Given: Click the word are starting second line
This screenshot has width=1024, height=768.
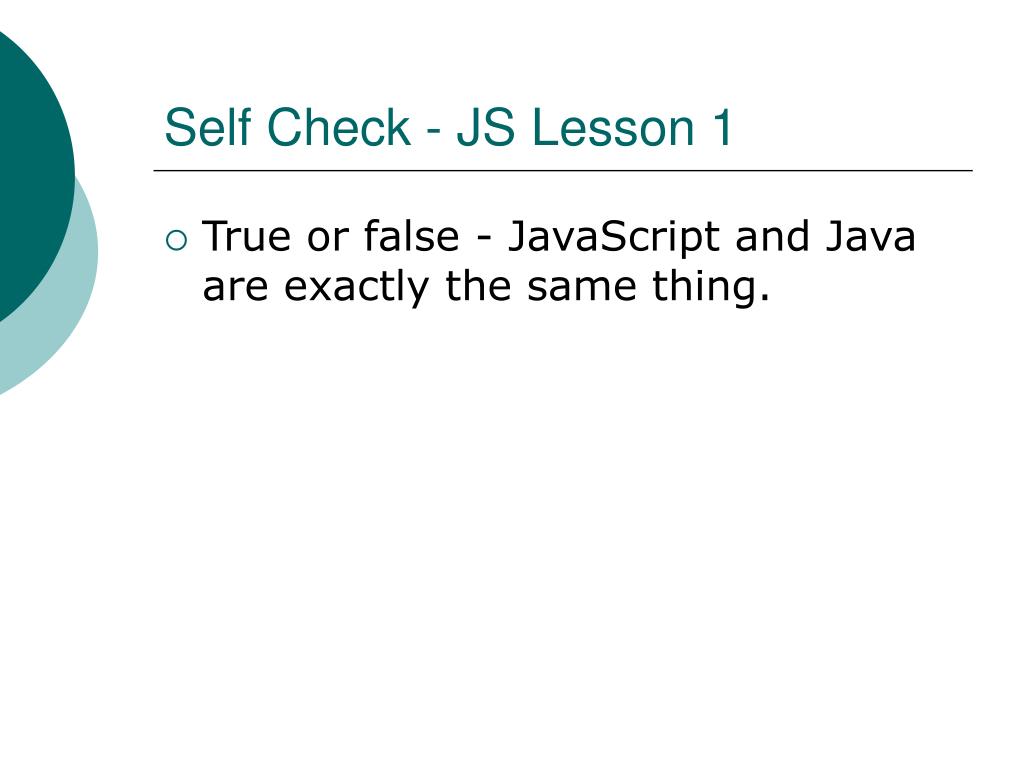Looking at the screenshot, I should 235,289.
